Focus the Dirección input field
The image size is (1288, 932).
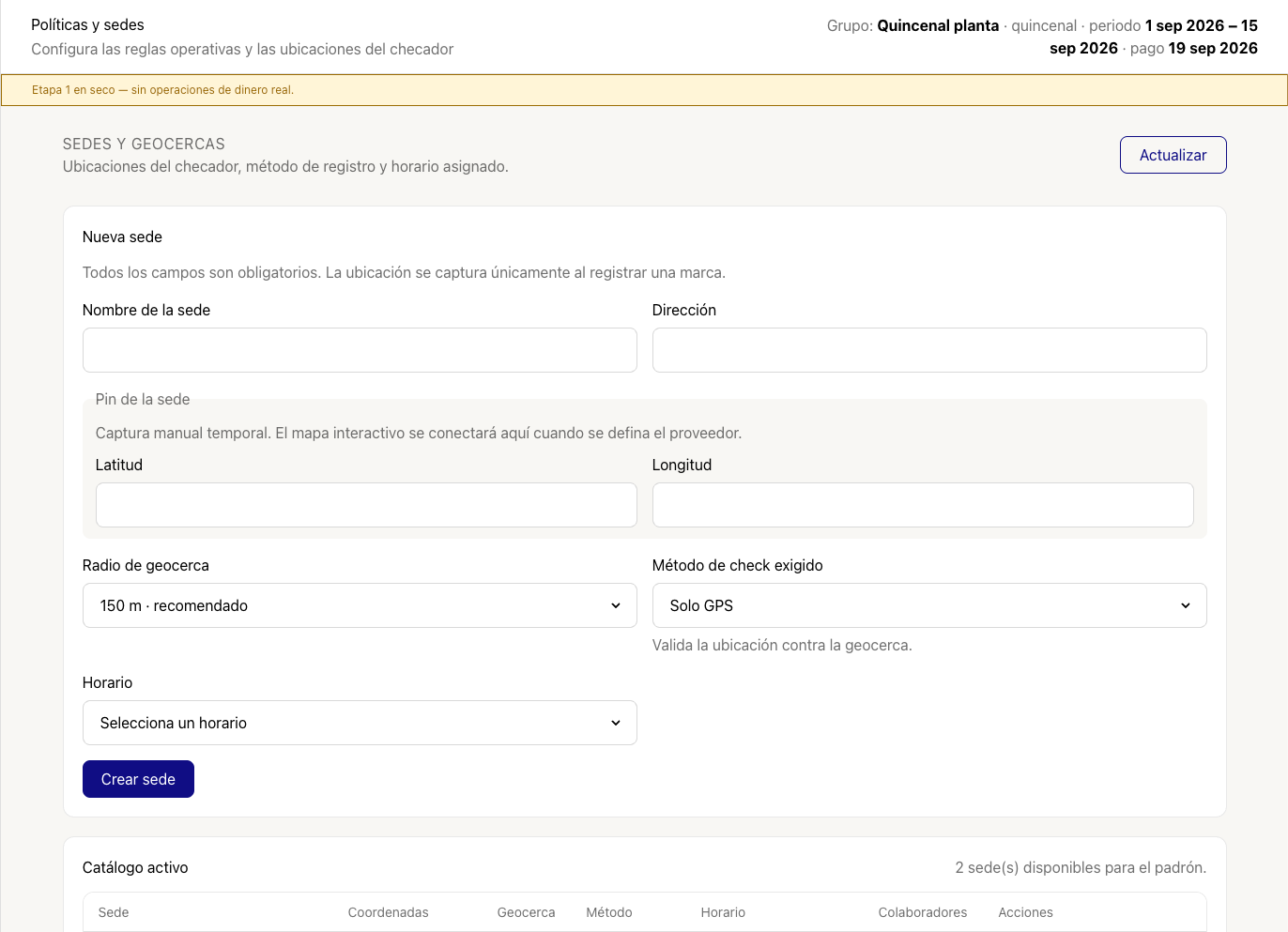tap(929, 350)
